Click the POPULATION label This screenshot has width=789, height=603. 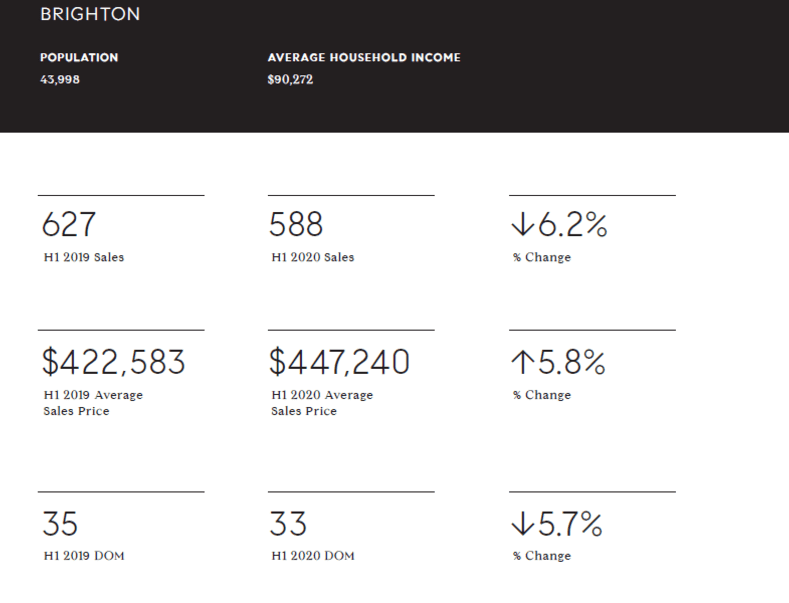79,57
